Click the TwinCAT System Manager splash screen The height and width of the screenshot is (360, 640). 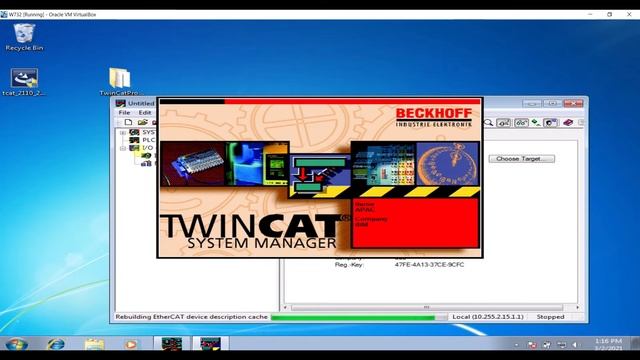point(320,178)
